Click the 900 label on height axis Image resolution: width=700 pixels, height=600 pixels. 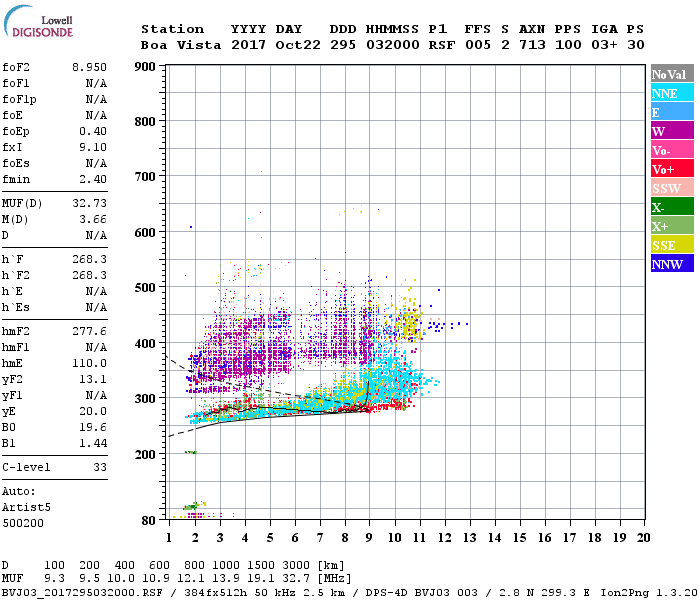point(144,67)
